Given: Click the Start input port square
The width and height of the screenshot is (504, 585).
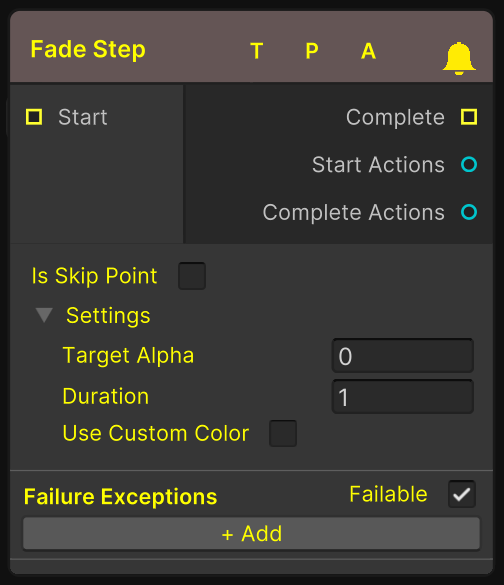Looking at the screenshot, I should (34, 117).
